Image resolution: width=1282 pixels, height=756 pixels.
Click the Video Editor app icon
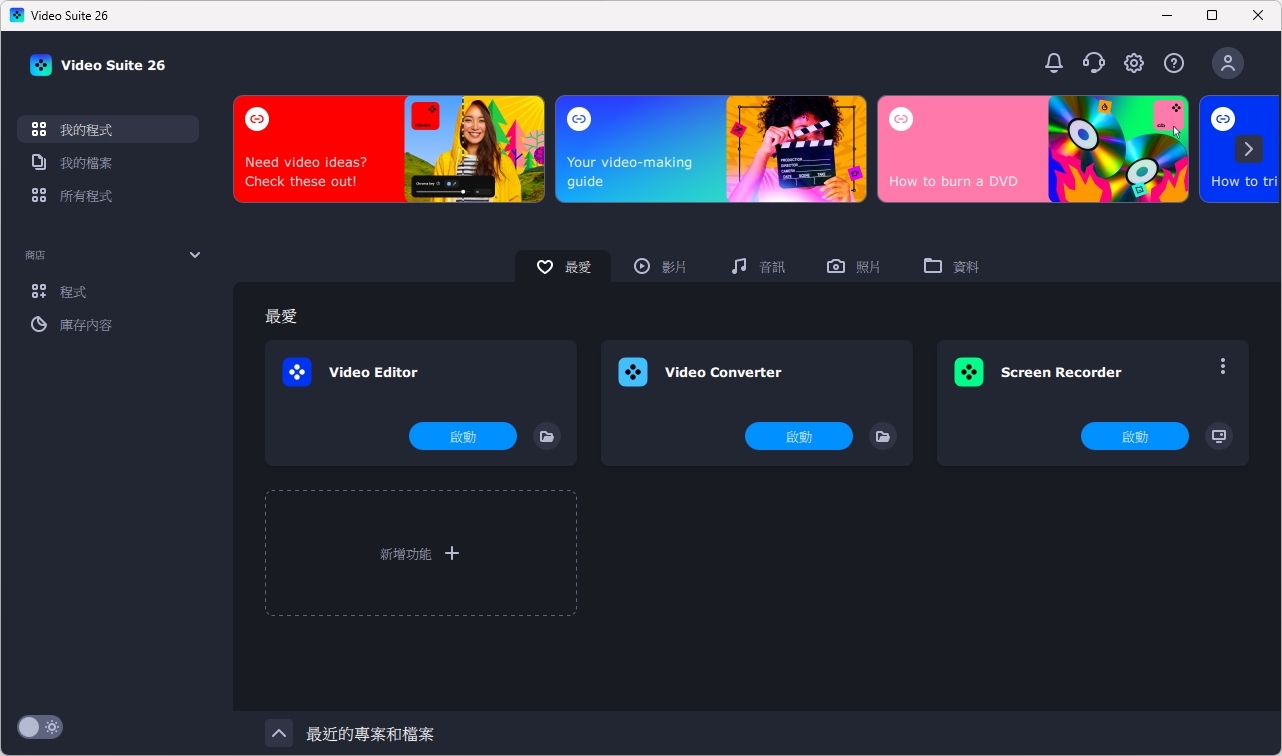(297, 372)
